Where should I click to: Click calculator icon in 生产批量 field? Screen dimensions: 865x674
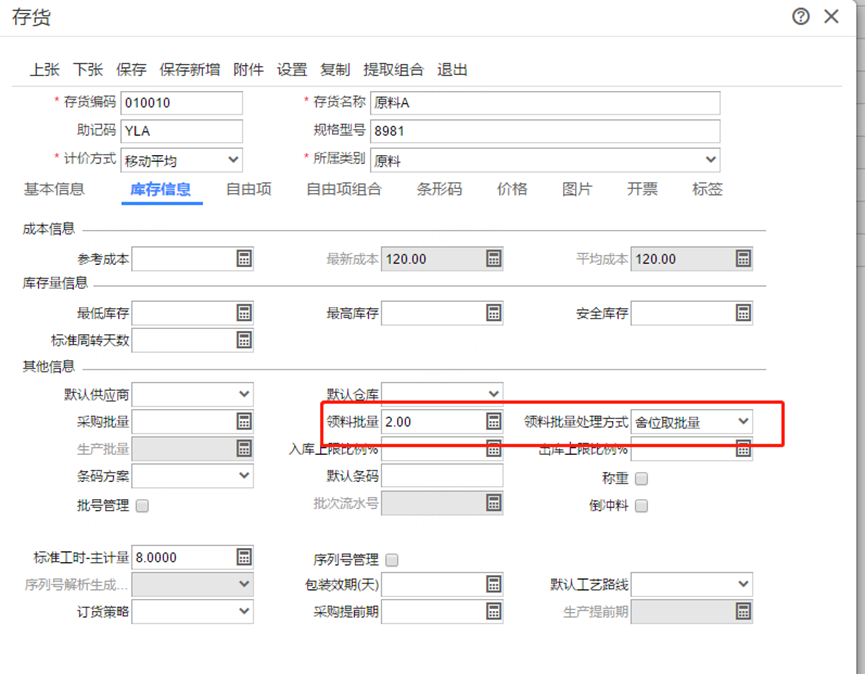[244, 448]
